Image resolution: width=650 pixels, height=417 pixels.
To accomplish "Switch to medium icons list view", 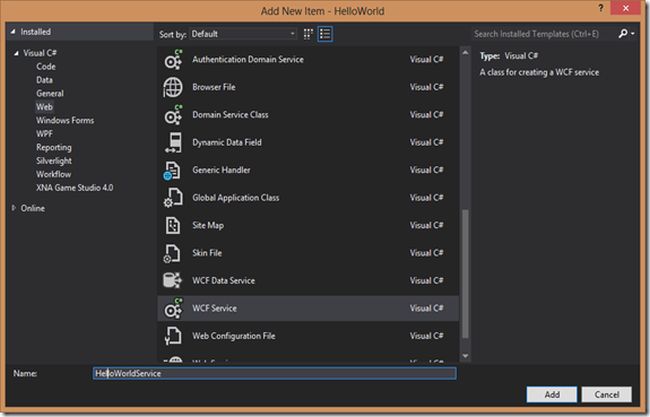I will pos(325,34).
